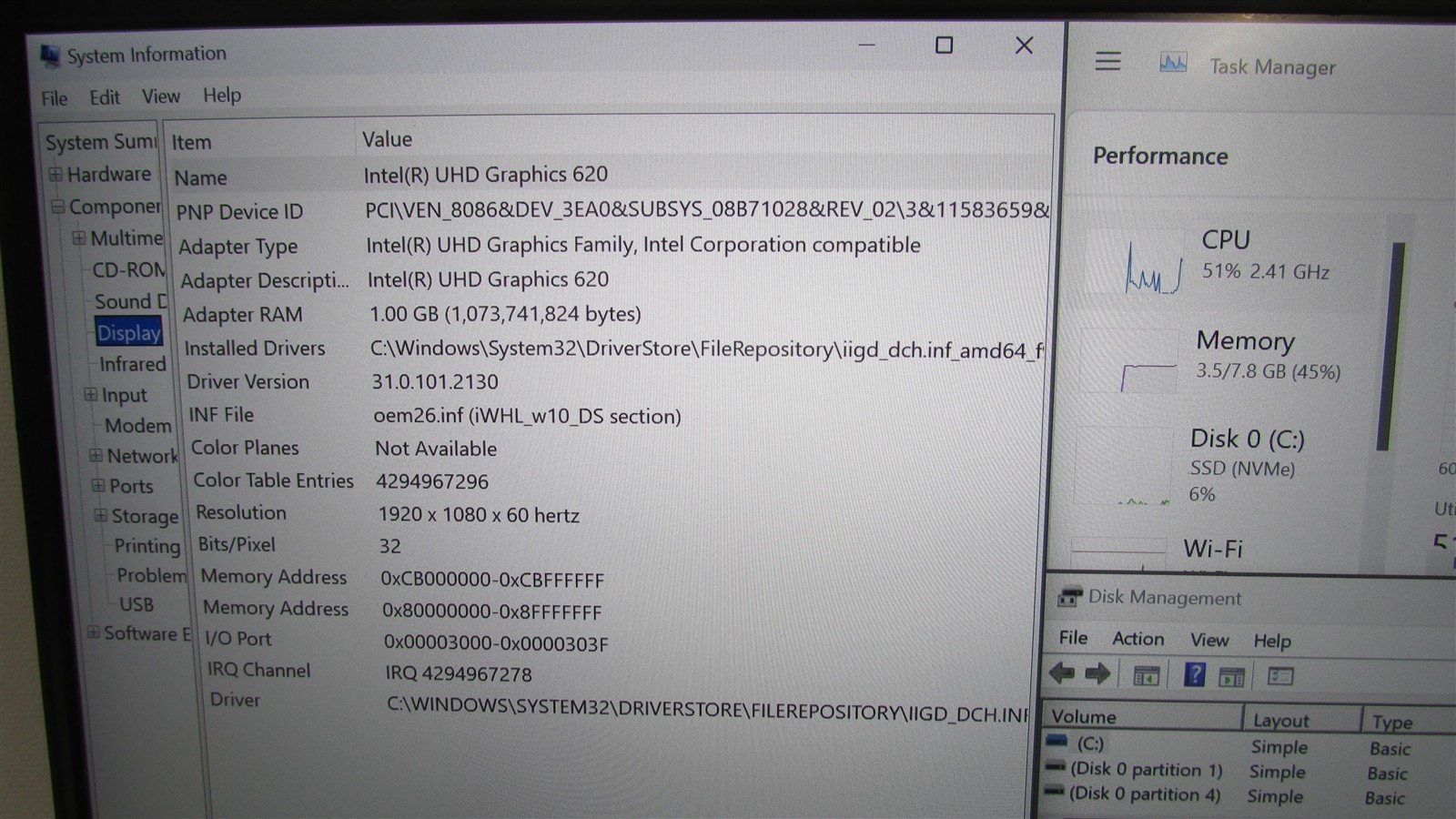Select Sound Device in the components tree
This screenshot has width=1456, height=819.
pyautogui.click(x=131, y=301)
